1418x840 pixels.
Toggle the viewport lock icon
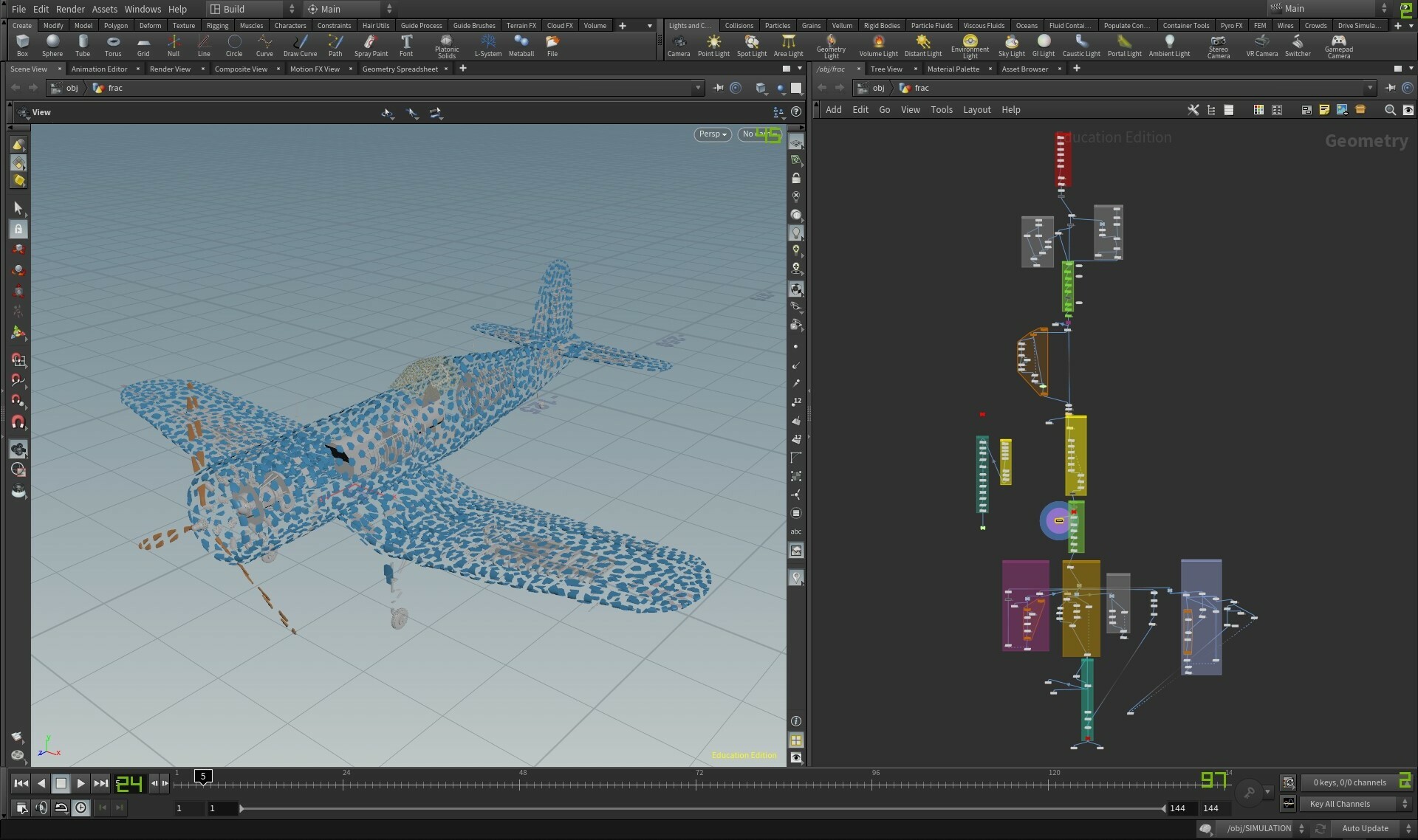tap(795, 179)
